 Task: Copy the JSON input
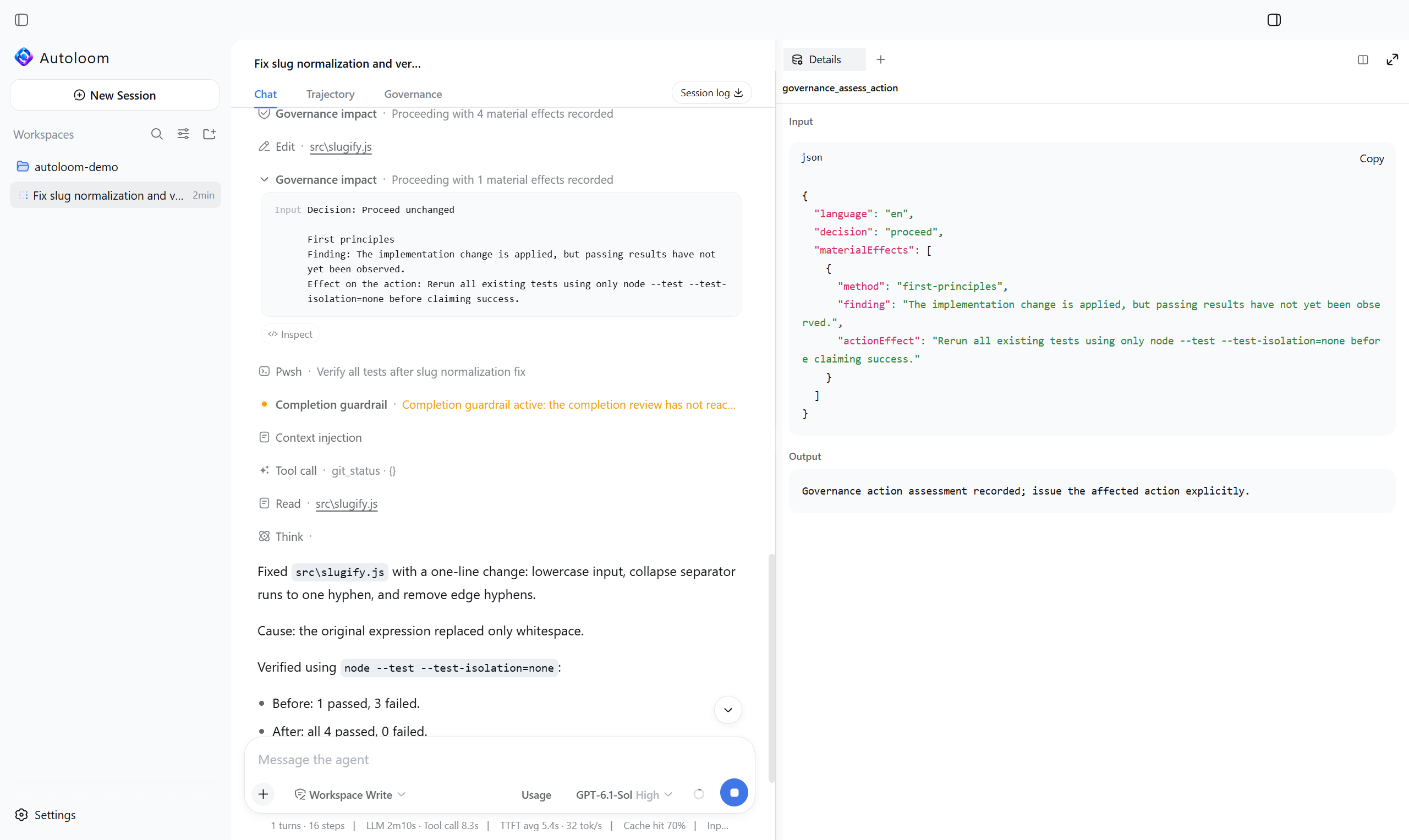[1371, 158]
